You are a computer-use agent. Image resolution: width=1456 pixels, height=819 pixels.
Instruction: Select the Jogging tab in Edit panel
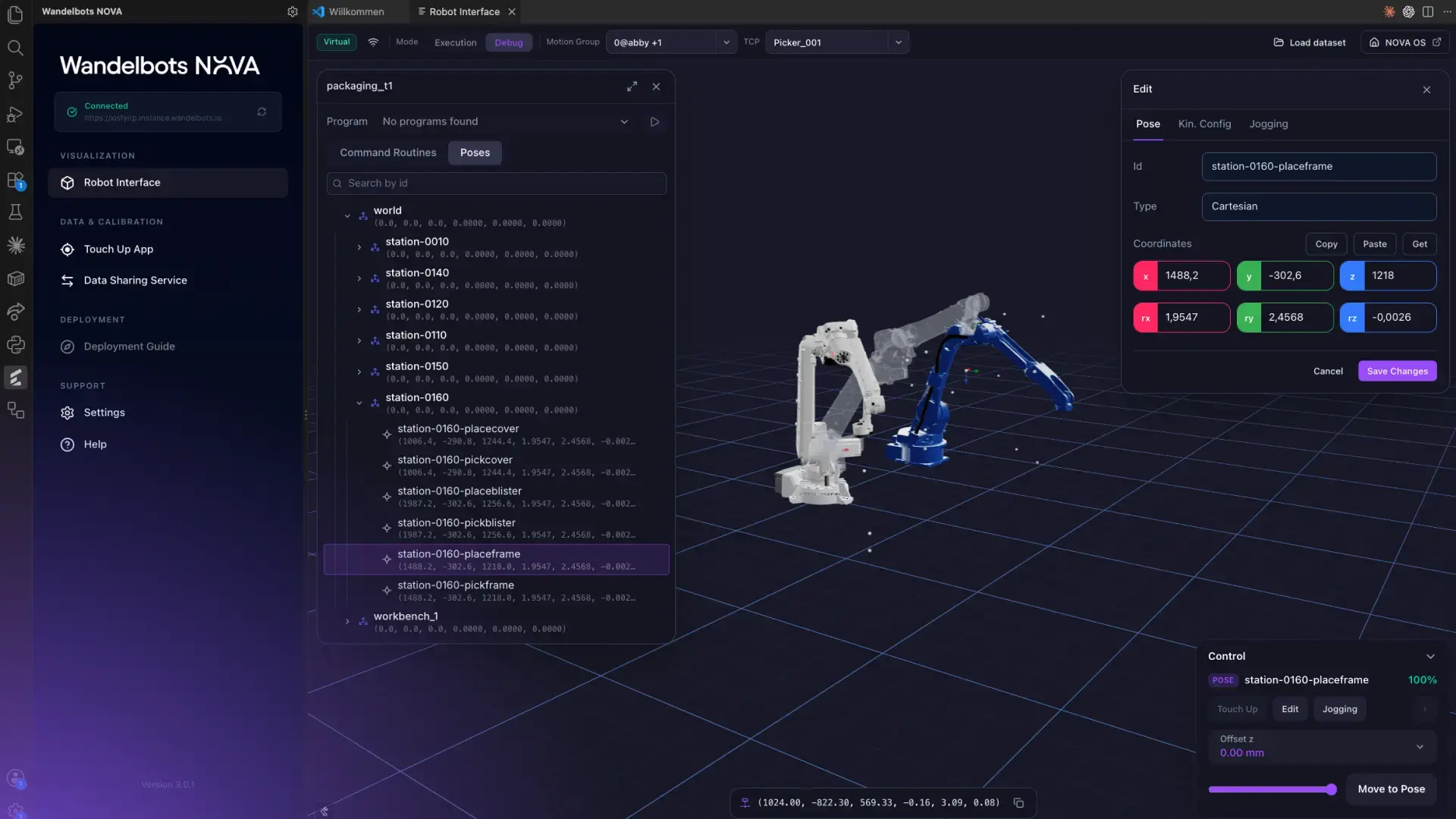(x=1268, y=124)
